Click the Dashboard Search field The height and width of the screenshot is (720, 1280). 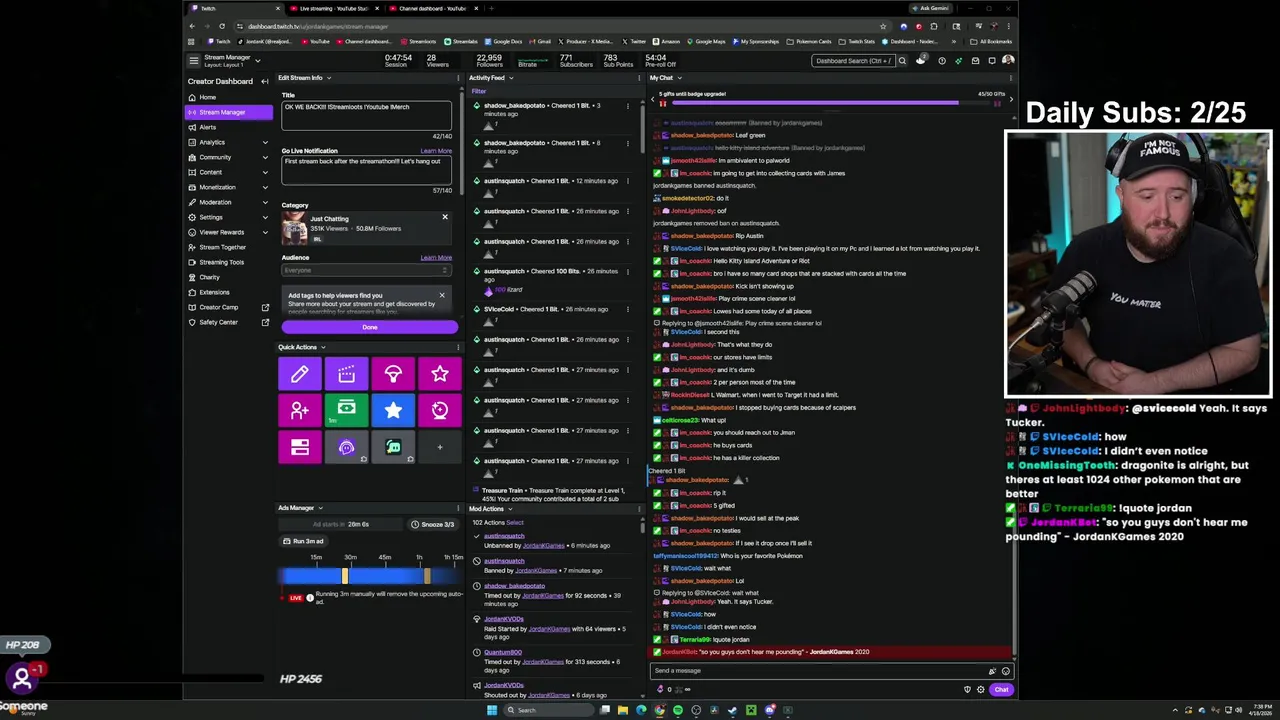tap(852, 61)
